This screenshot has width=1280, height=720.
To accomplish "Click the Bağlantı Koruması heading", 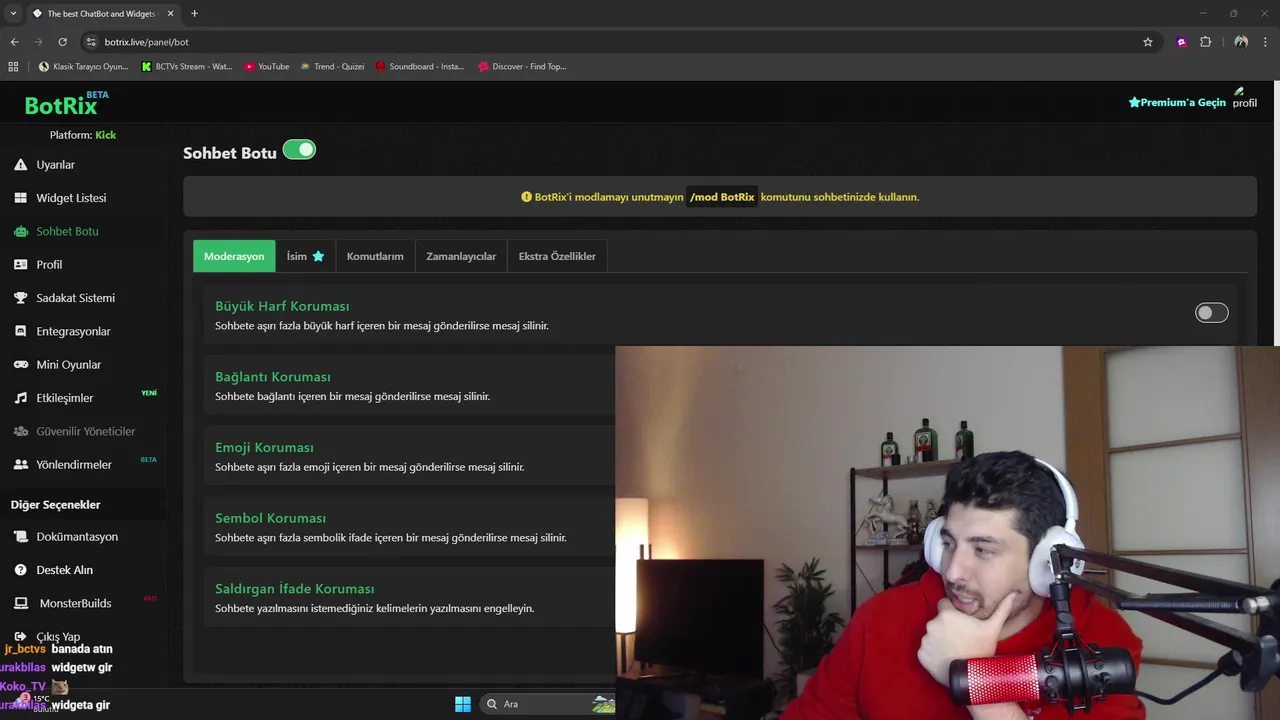I will pyautogui.click(x=273, y=377).
